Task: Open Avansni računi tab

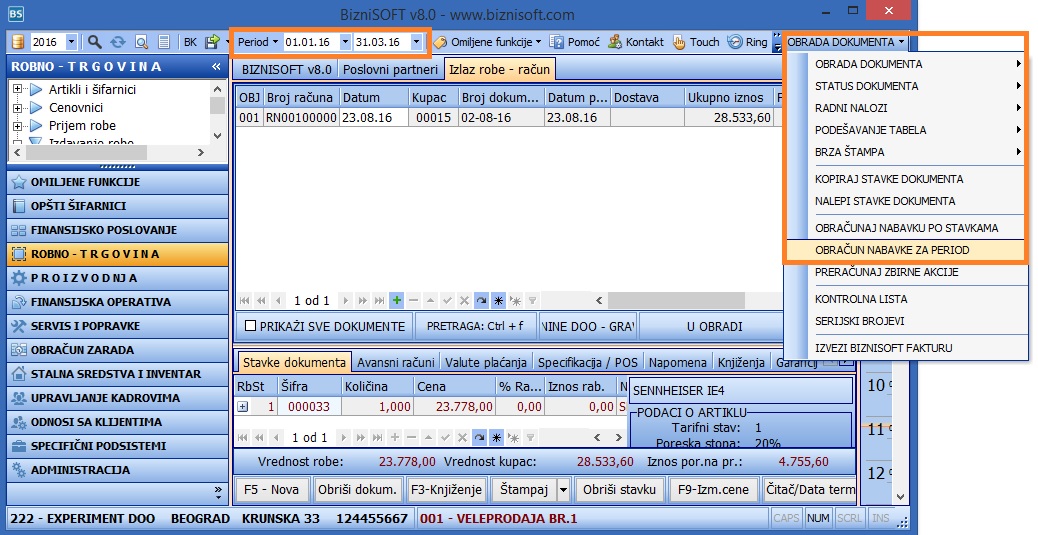Action: click(x=396, y=362)
